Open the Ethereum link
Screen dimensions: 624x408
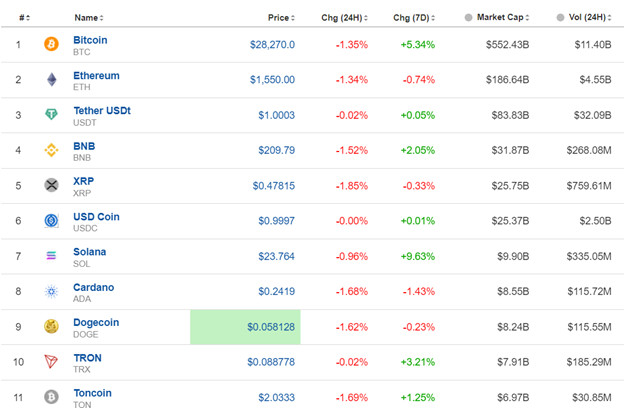click(96, 76)
